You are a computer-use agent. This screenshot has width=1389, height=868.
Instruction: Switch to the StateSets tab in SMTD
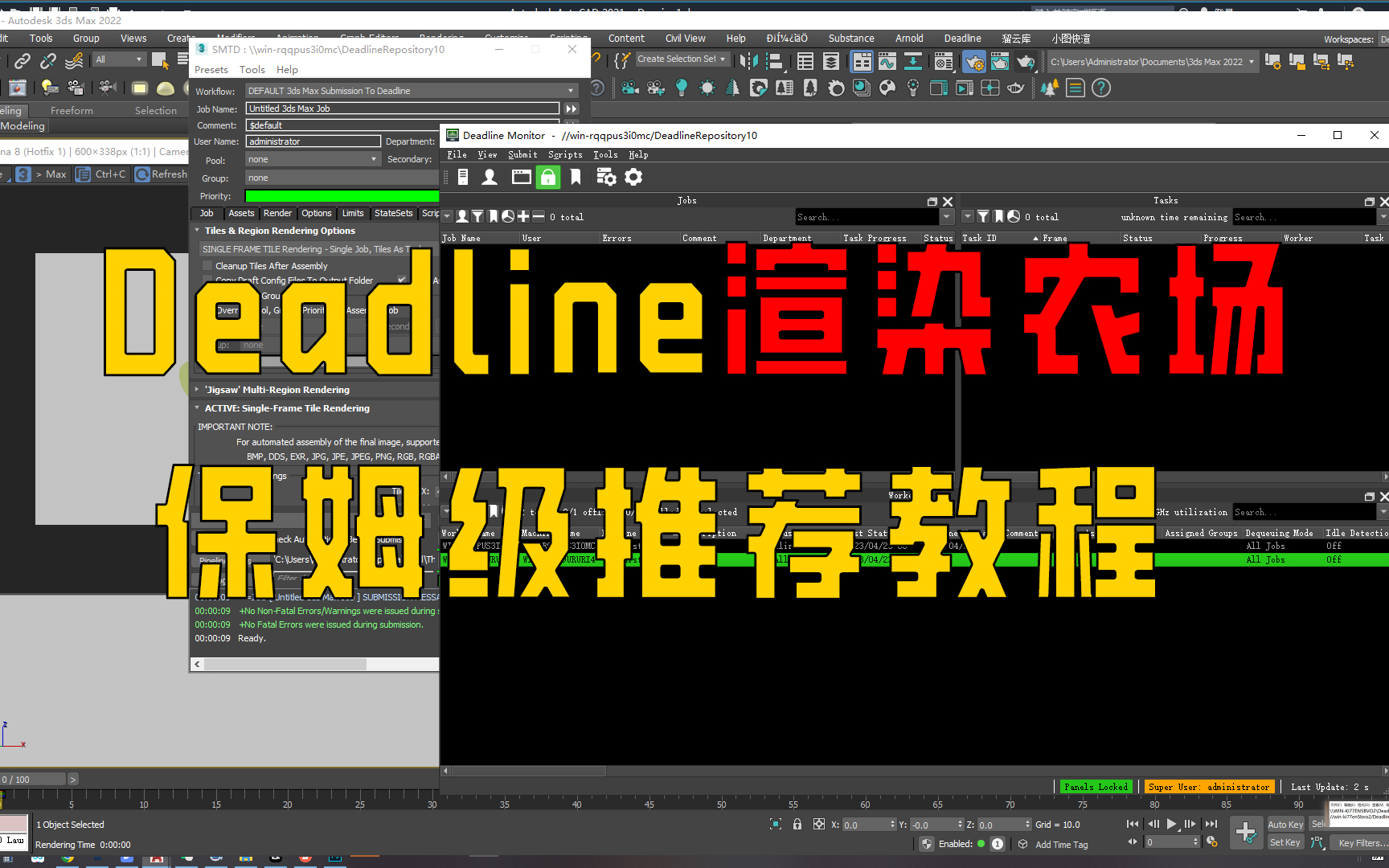point(393,214)
